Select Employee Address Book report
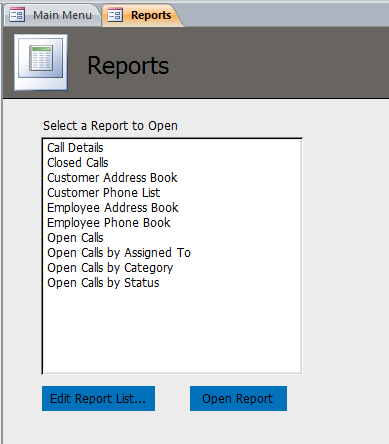Screen dimensions: 389x444 [x=172, y=208]
